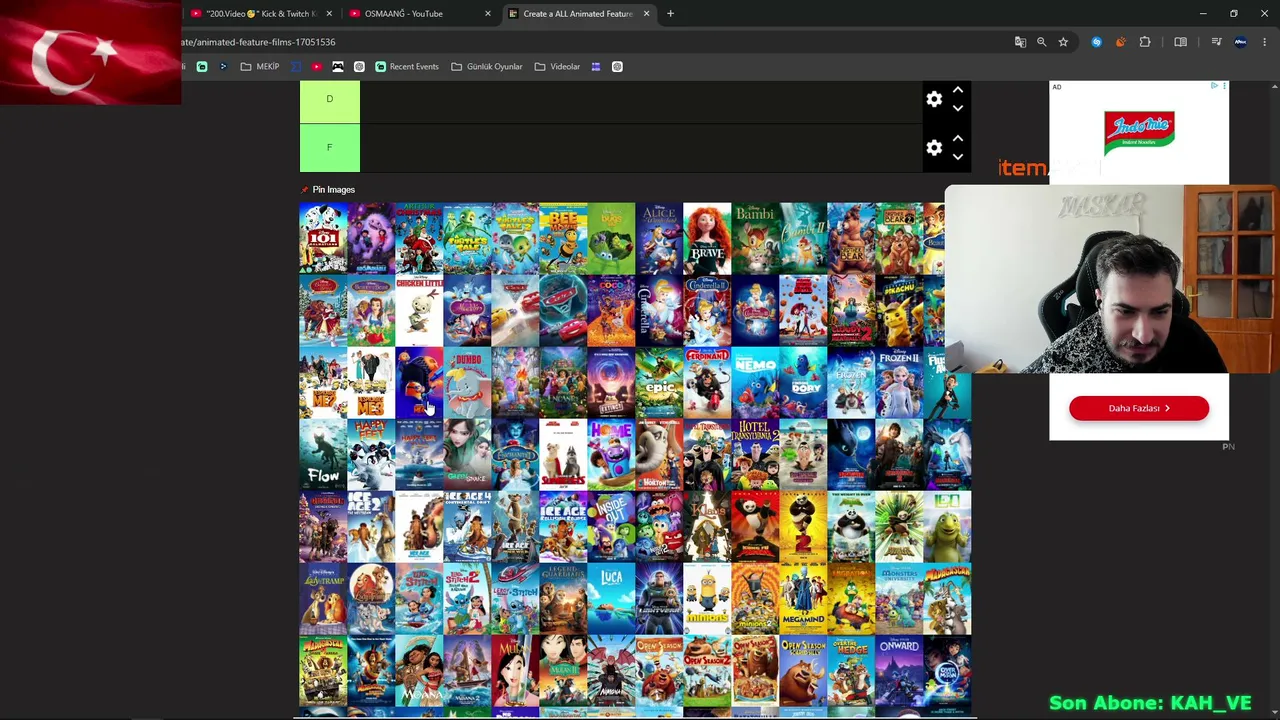
Task: Select the Hotel Transylvania 2 poster
Action: tap(755, 454)
